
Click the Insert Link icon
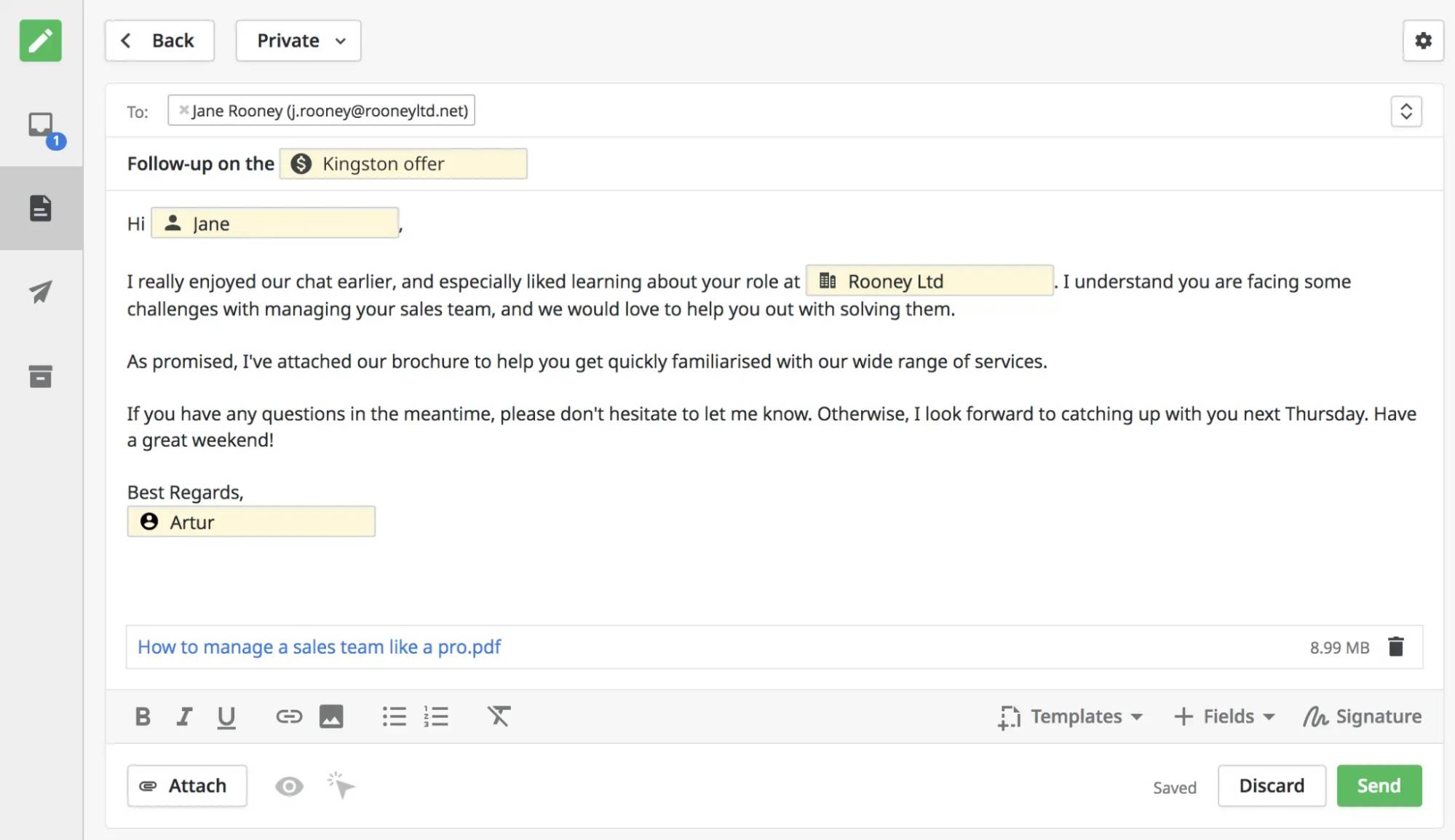click(289, 715)
